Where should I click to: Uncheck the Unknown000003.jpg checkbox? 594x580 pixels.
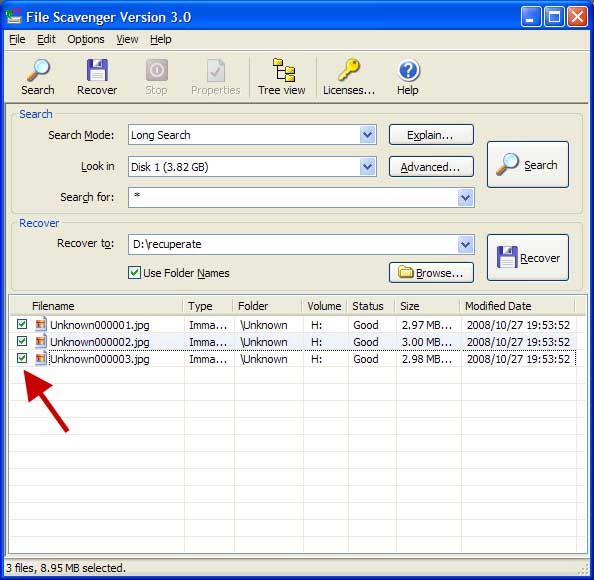pyautogui.click(x=22, y=358)
